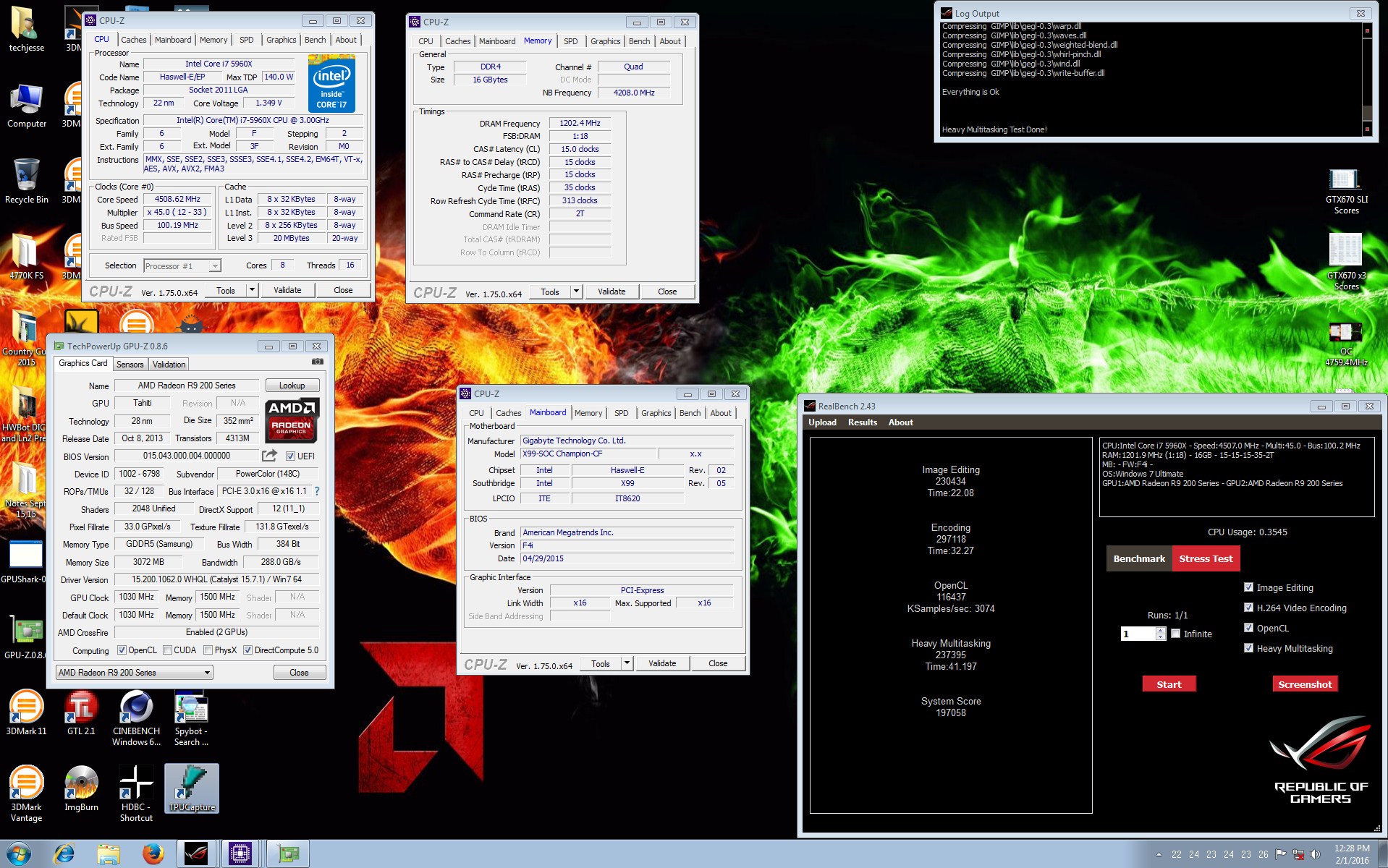Viewport: 1388px width, 868px height.
Task: Open the Processor #1 selection dropdown
Action: [182, 266]
